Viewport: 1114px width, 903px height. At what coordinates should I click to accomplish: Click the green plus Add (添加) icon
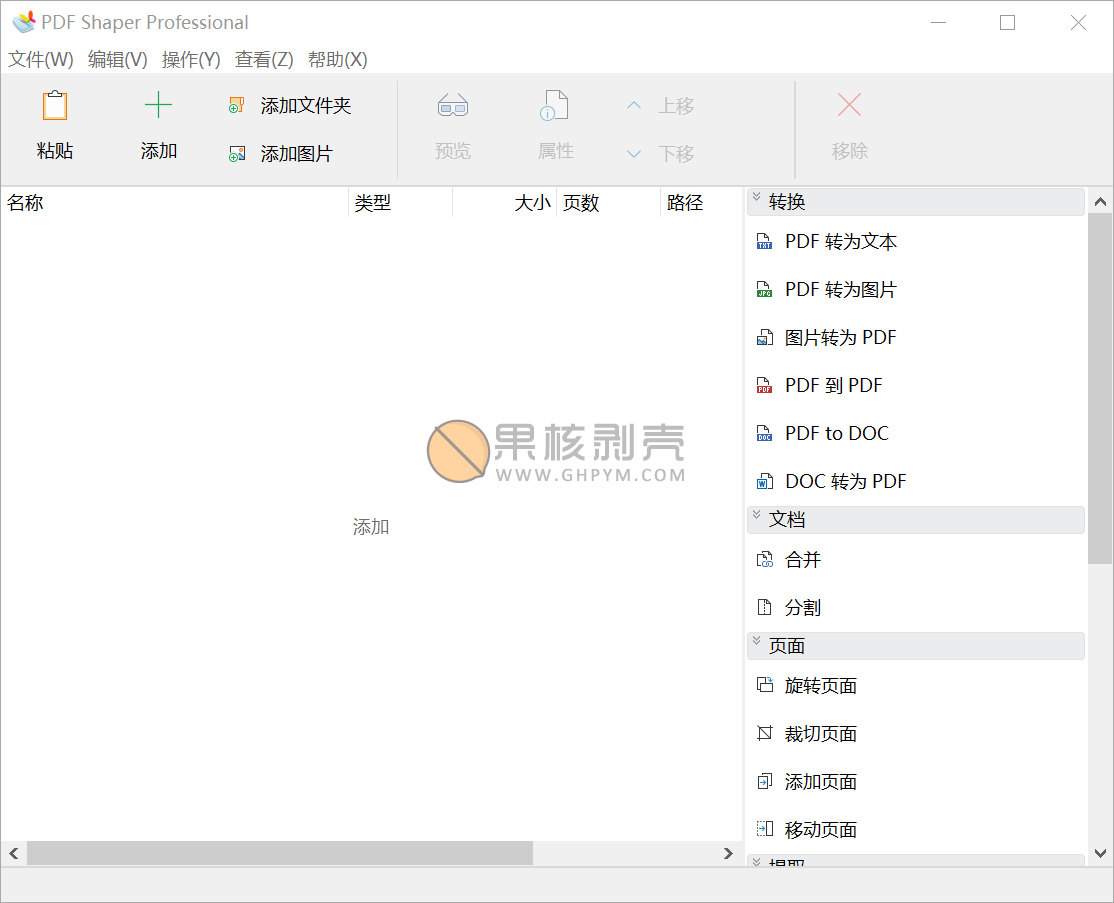[158, 106]
